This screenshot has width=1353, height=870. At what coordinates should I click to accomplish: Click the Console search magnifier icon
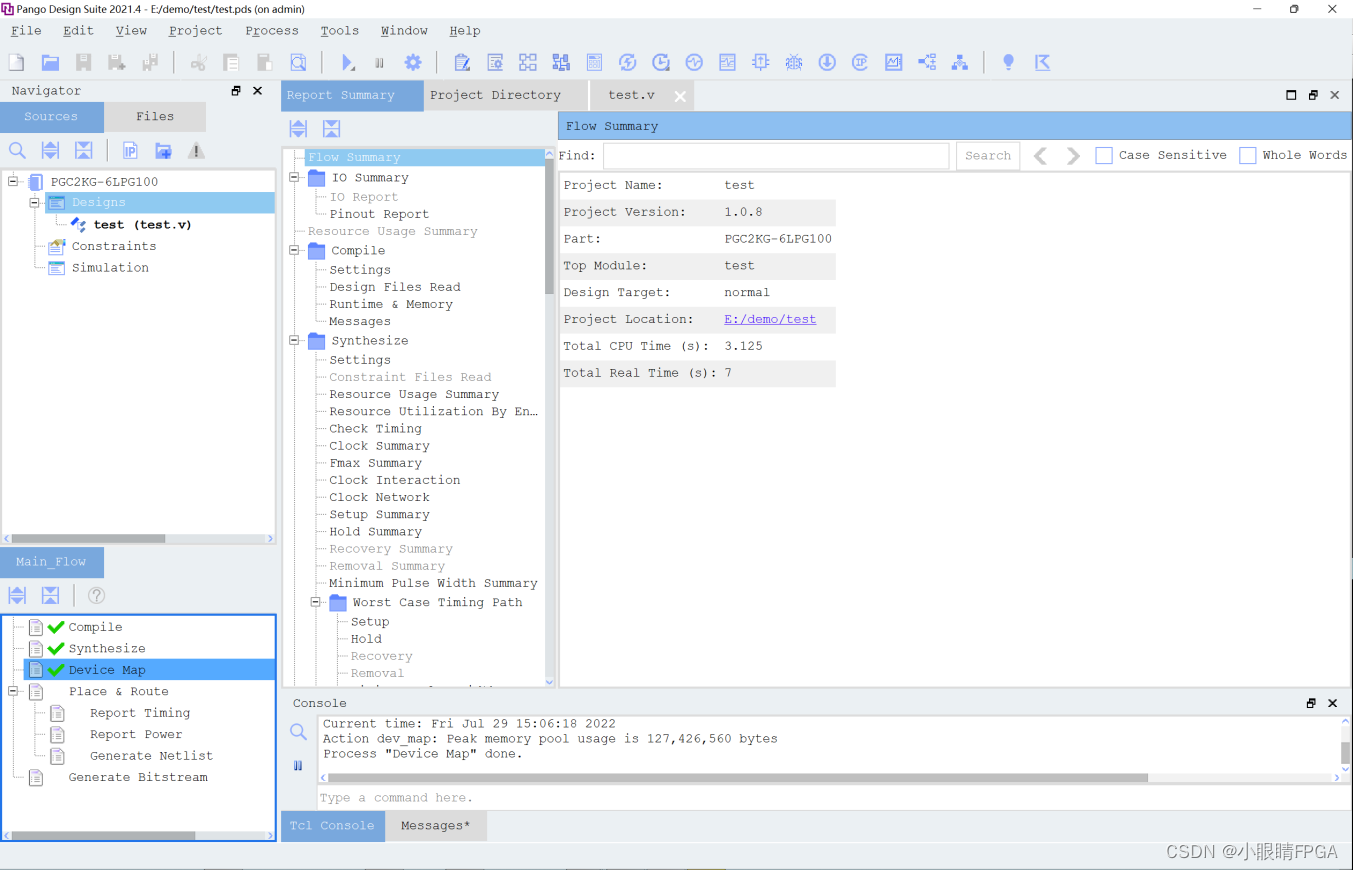[x=298, y=733]
